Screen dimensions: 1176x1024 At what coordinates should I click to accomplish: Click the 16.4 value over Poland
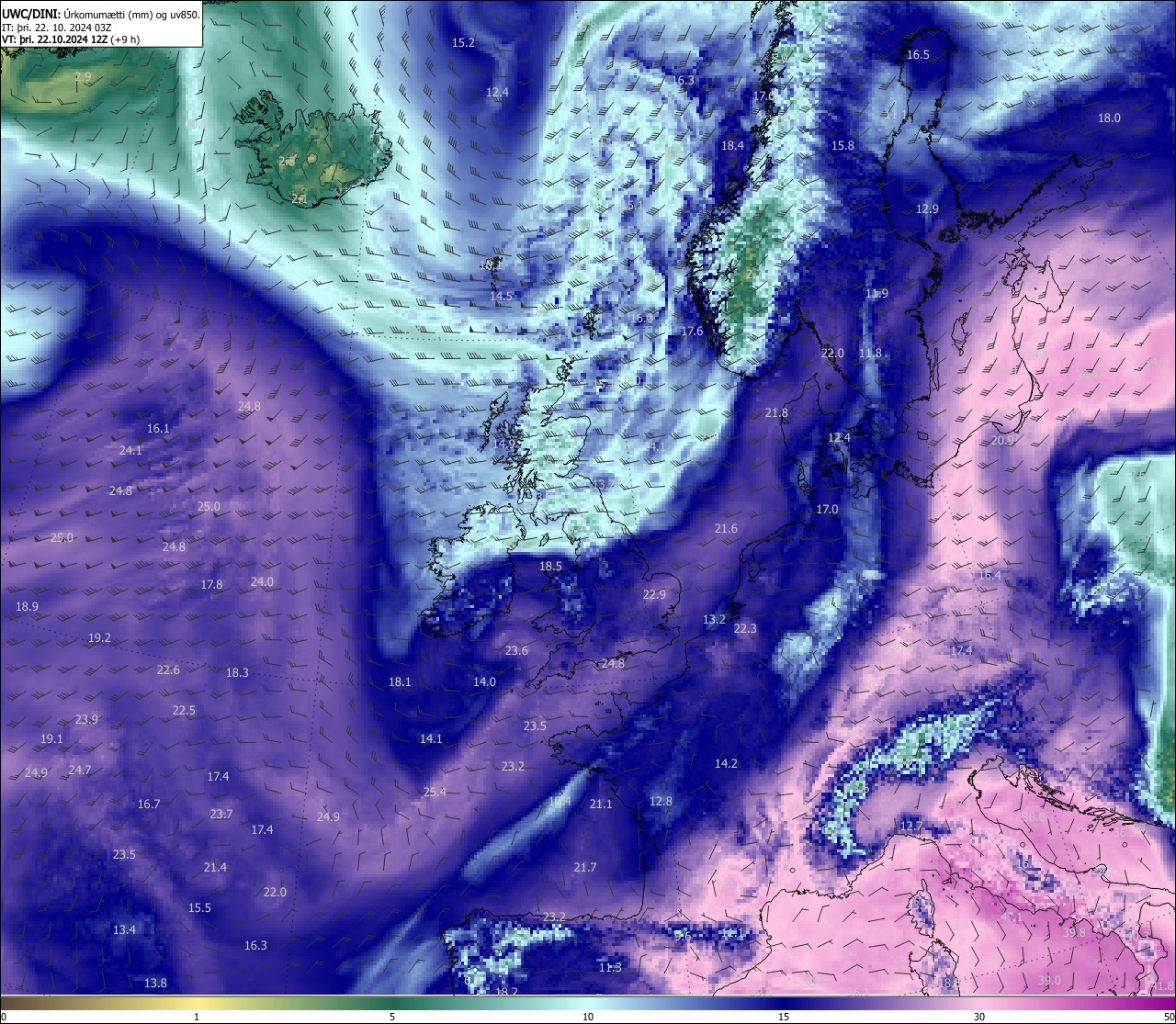pos(989,576)
